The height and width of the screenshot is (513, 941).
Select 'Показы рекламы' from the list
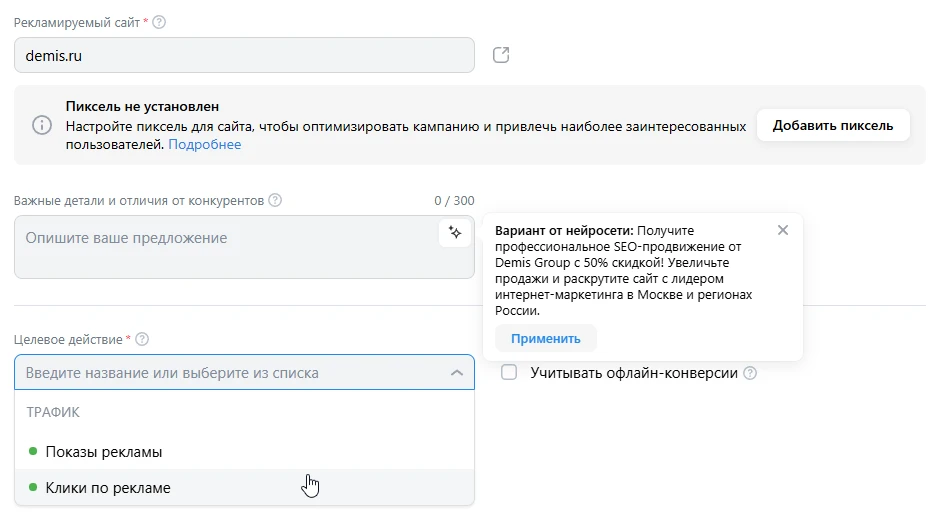pyautogui.click(x=104, y=452)
